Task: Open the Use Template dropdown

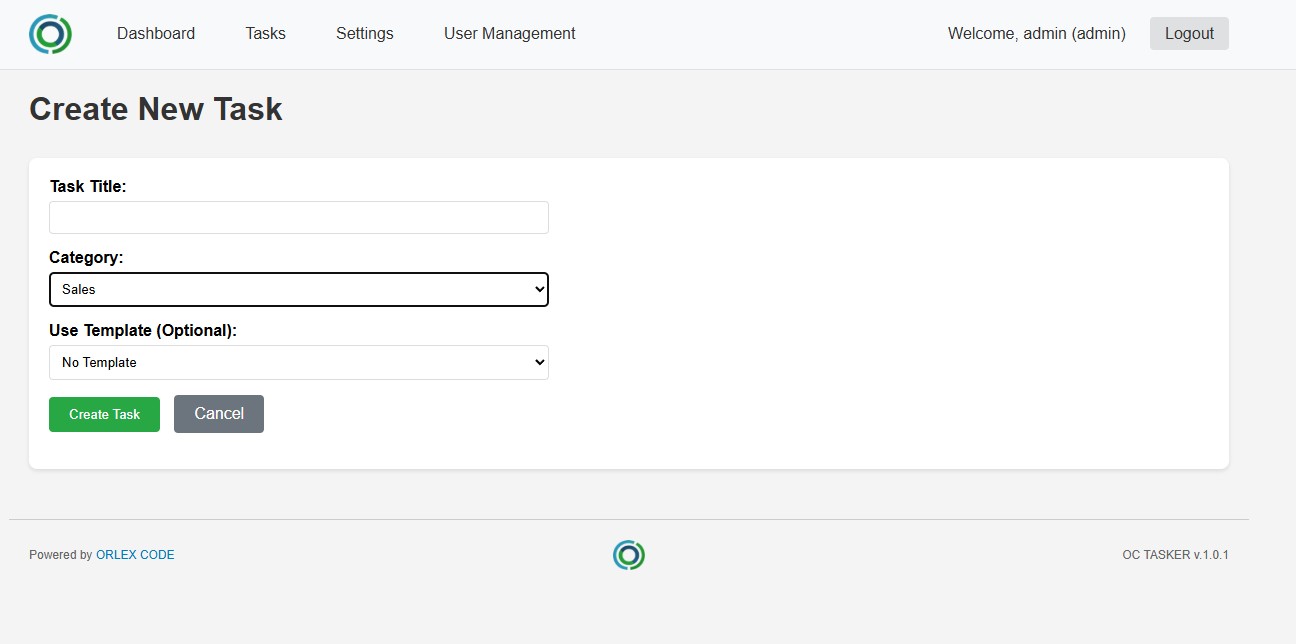Action: point(298,363)
